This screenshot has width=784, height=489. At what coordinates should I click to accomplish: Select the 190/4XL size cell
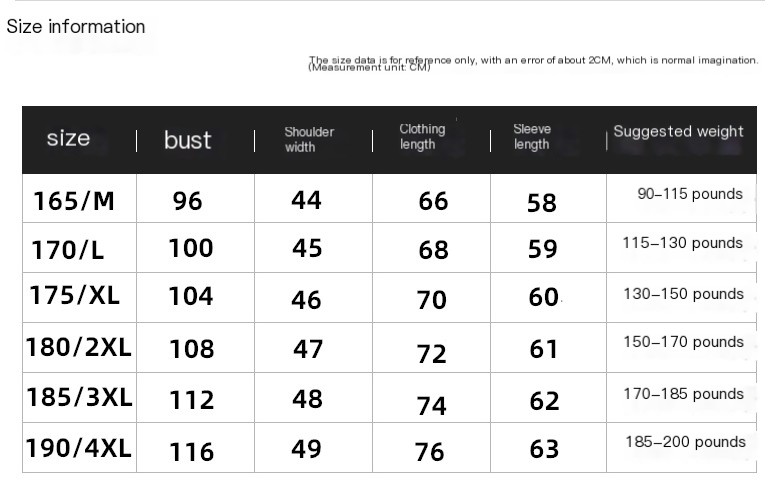78,448
